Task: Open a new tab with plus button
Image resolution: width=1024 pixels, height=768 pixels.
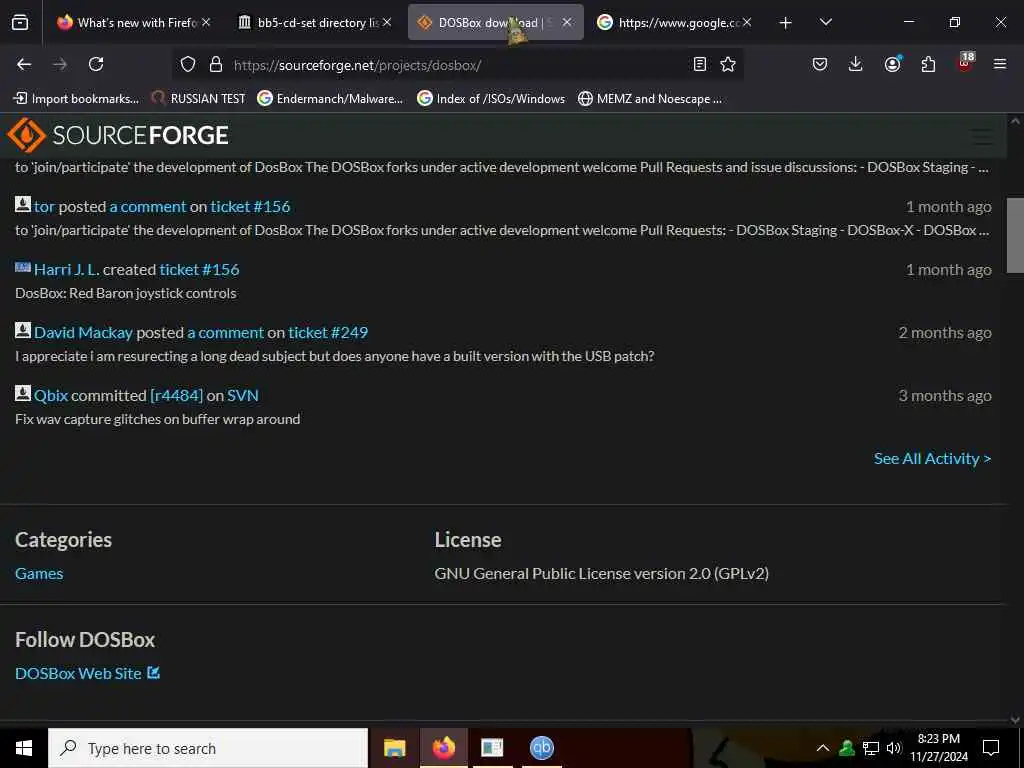Action: tap(786, 23)
